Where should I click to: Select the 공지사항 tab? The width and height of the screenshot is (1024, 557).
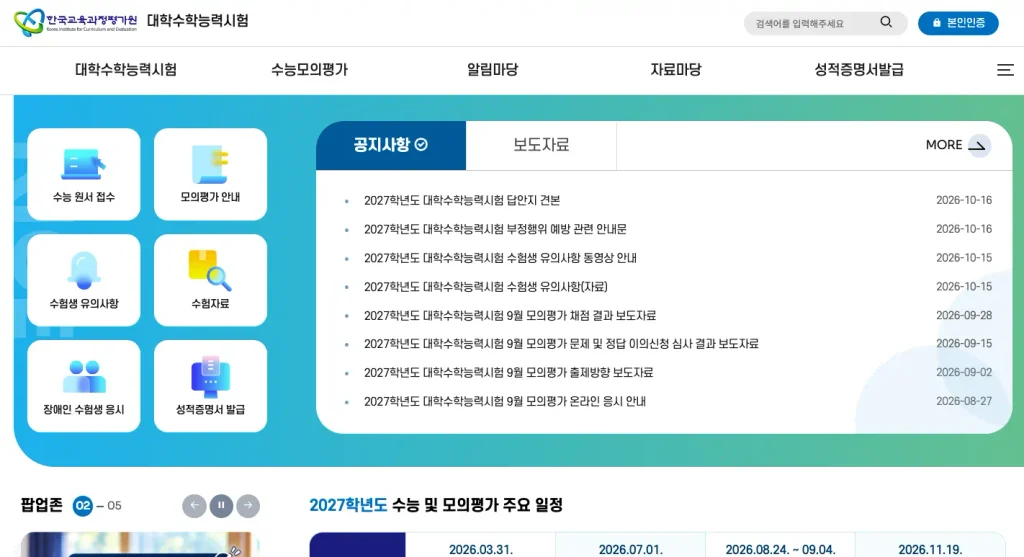tap(391, 145)
